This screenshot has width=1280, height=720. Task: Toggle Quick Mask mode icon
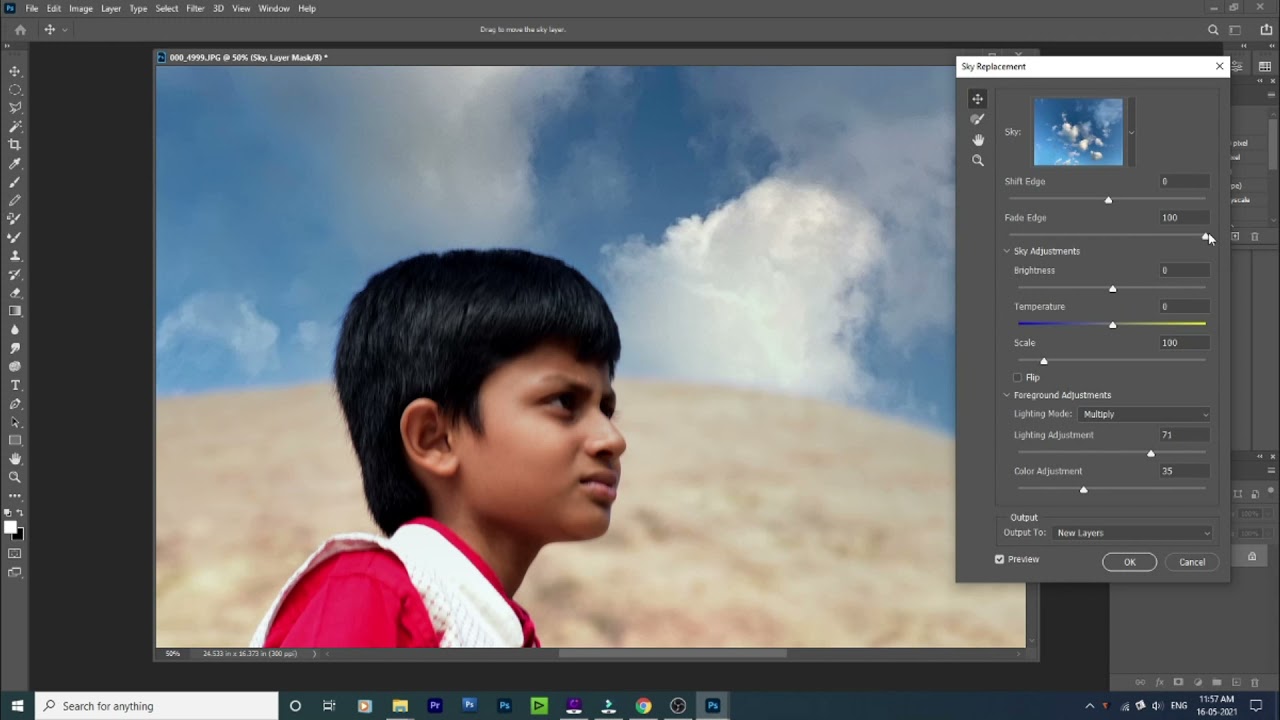[15, 553]
